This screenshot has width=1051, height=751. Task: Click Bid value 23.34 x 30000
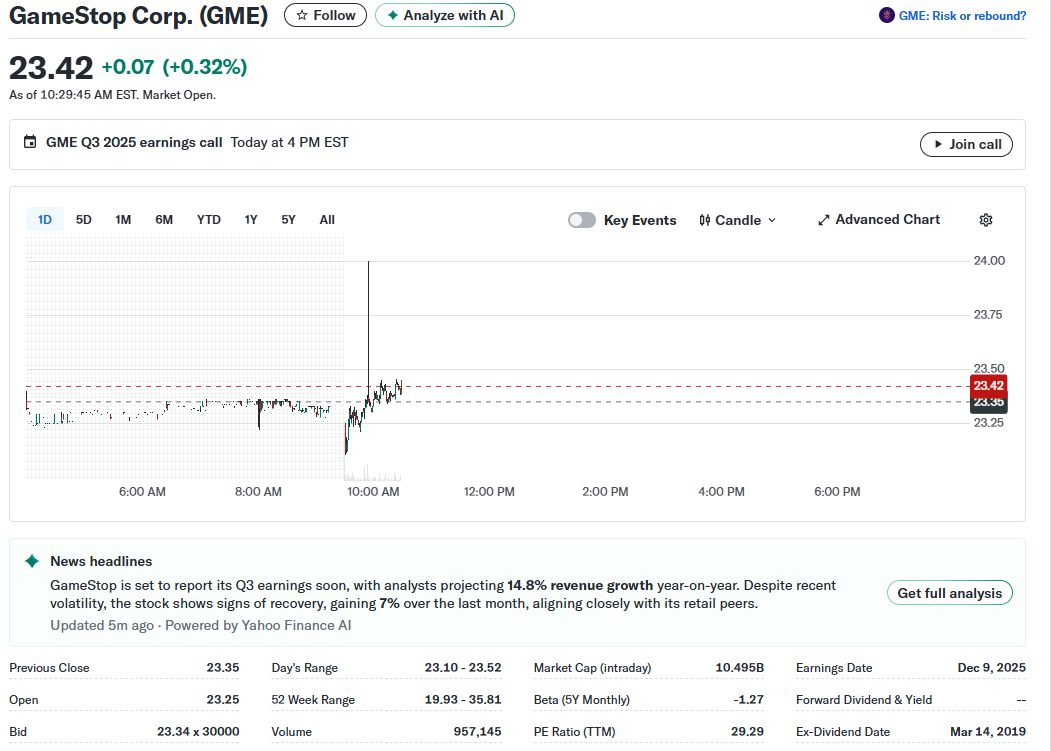pyautogui.click(x=198, y=732)
